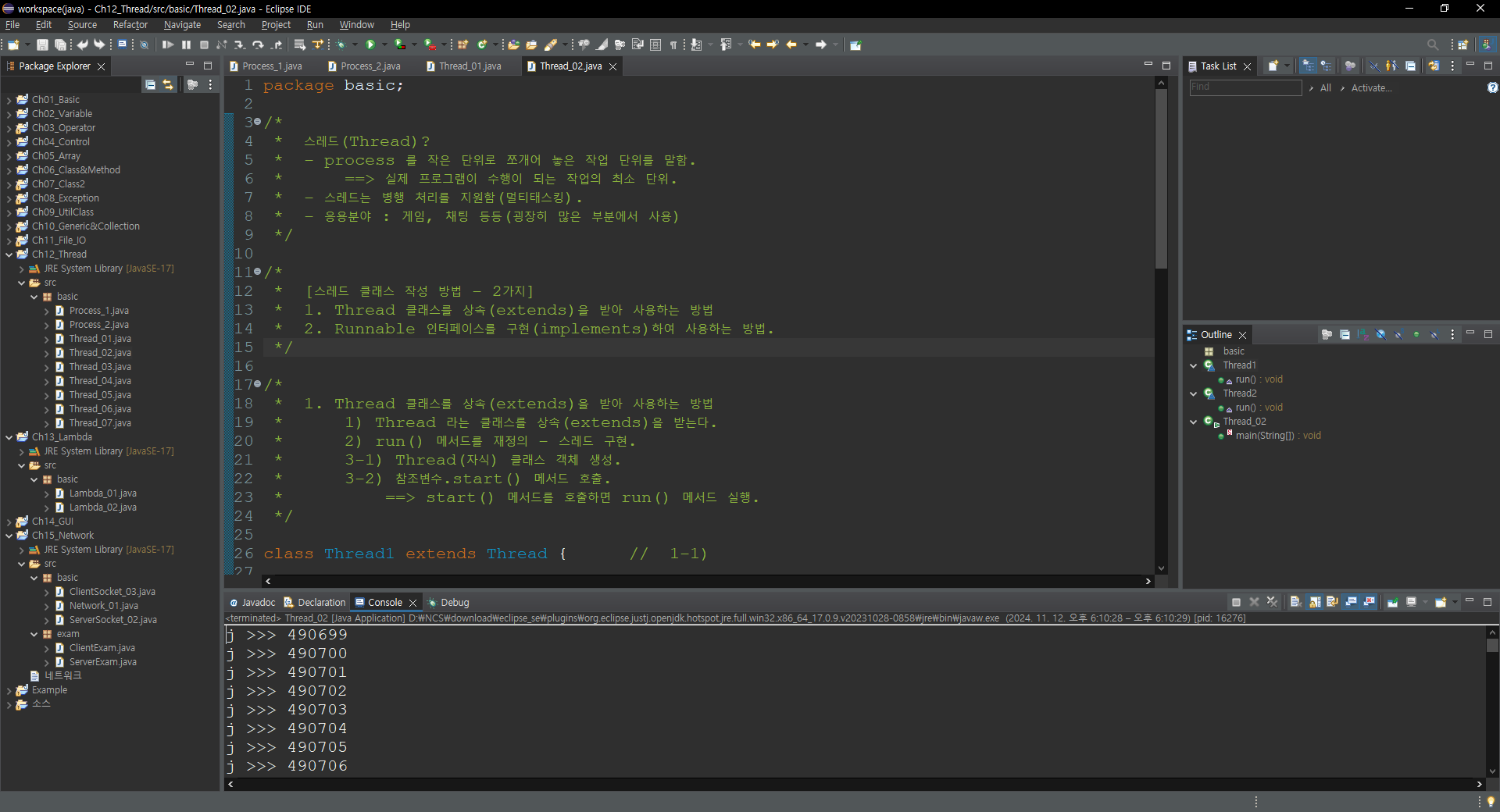This screenshot has height=812, width=1500.
Task: Click the New Java Class icon
Action: click(482, 45)
